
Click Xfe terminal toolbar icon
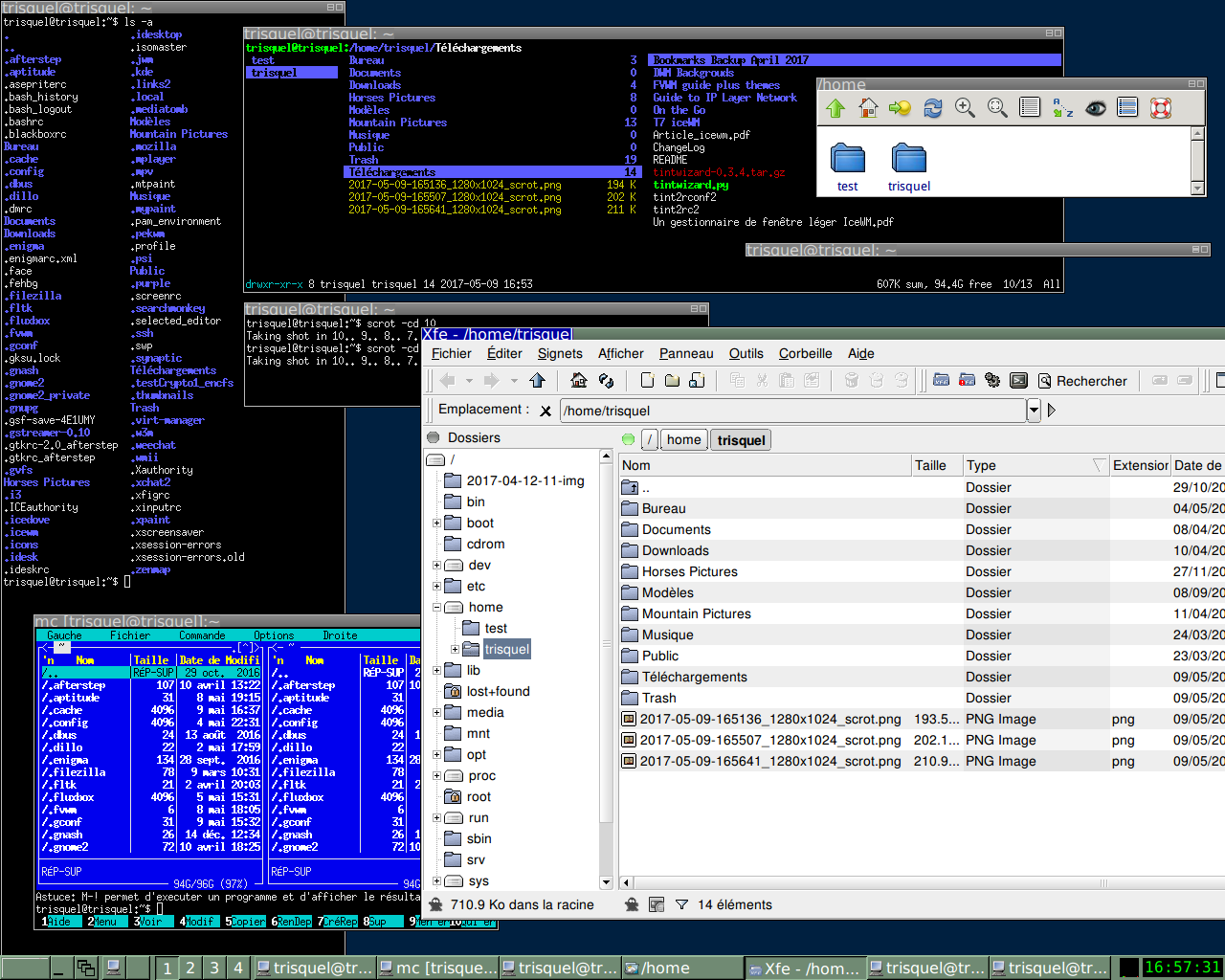tap(1018, 381)
